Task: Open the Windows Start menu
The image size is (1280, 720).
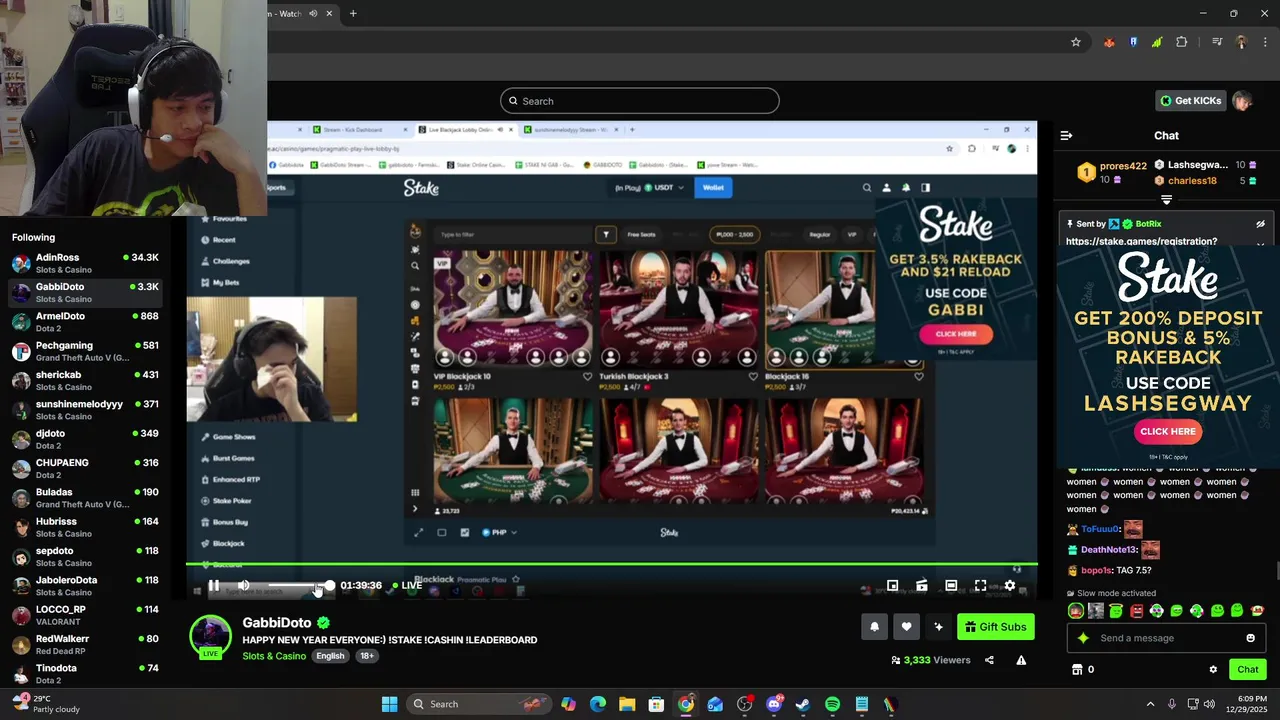Action: tap(389, 704)
